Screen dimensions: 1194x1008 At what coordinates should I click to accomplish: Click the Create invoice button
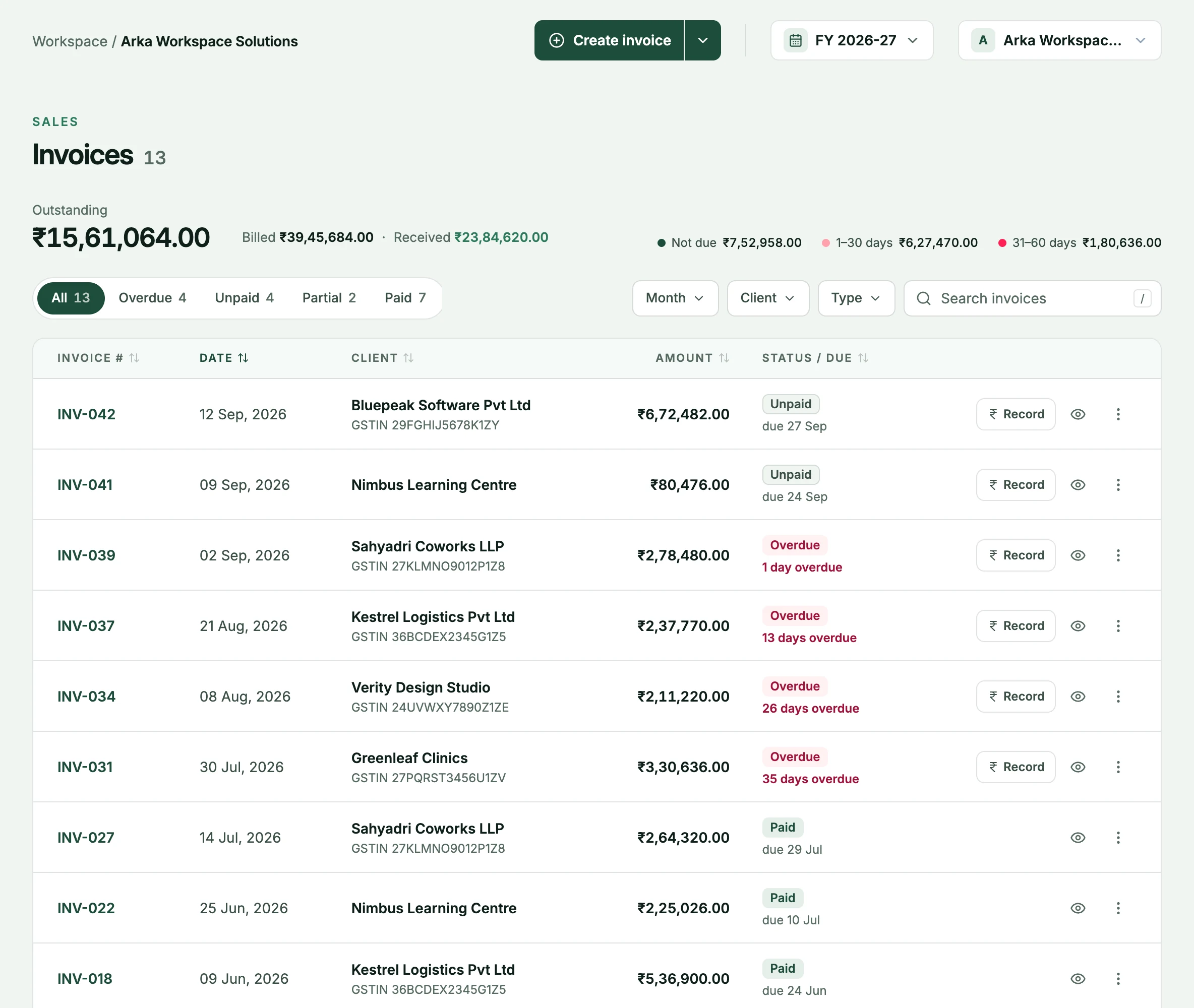(609, 40)
